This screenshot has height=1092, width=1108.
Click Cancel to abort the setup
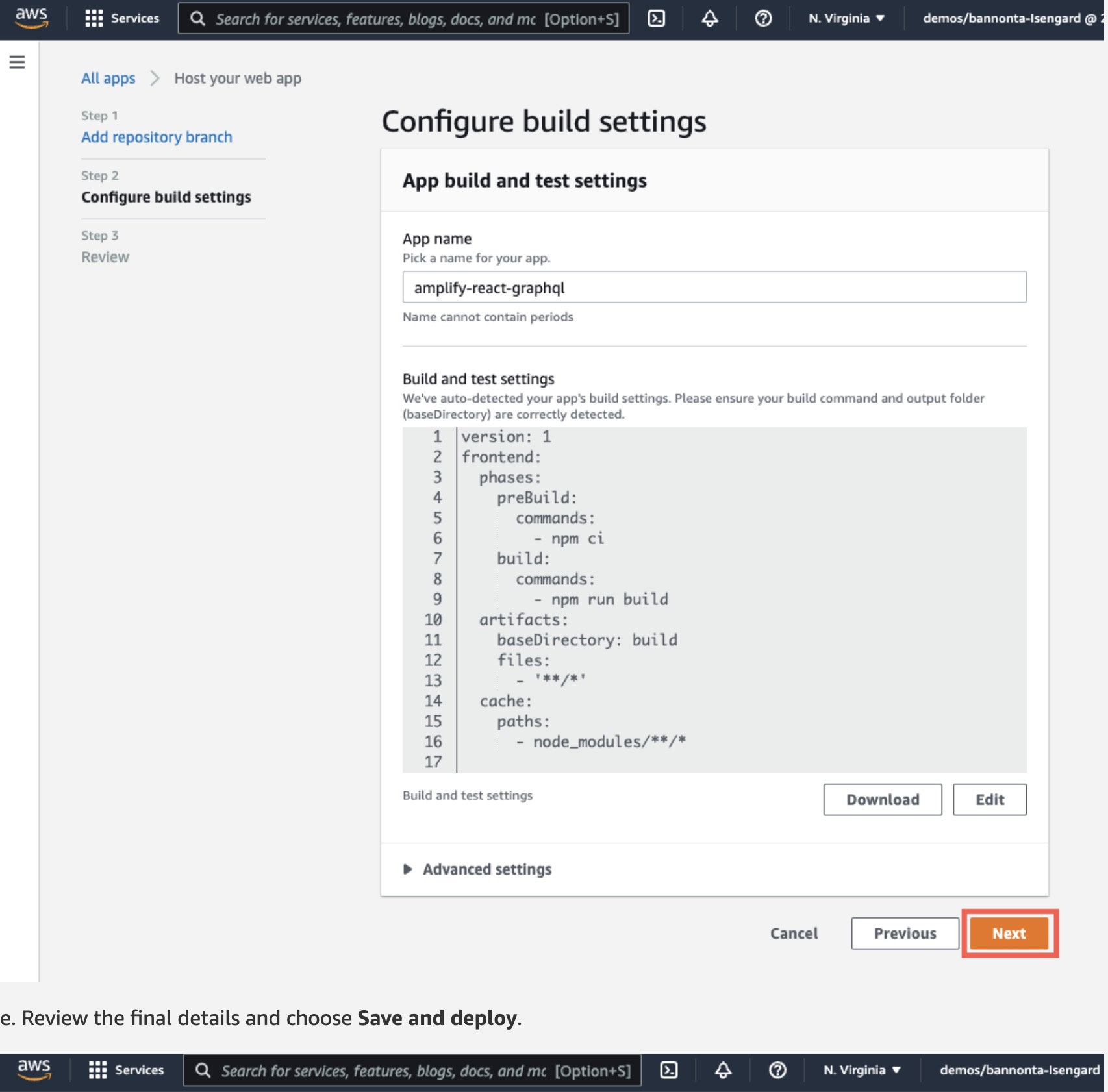click(794, 934)
